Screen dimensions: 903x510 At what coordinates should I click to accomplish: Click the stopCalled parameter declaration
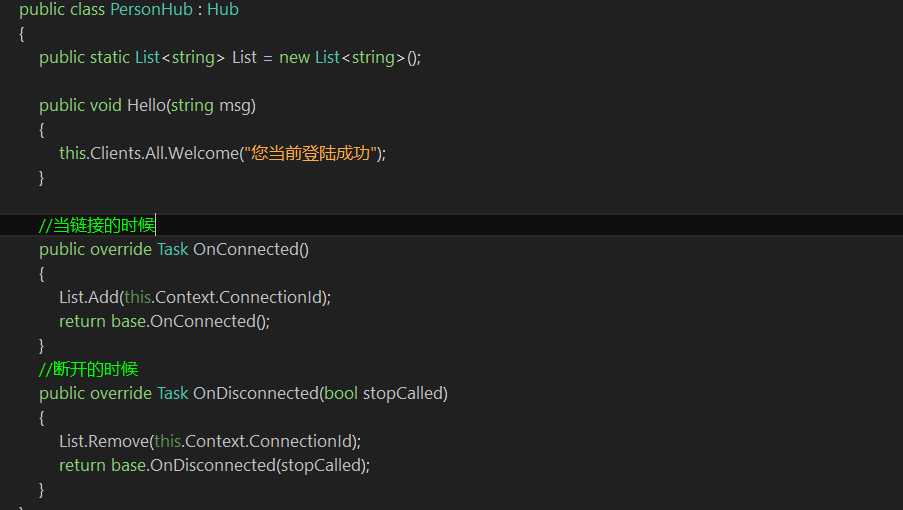click(x=405, y=393)
